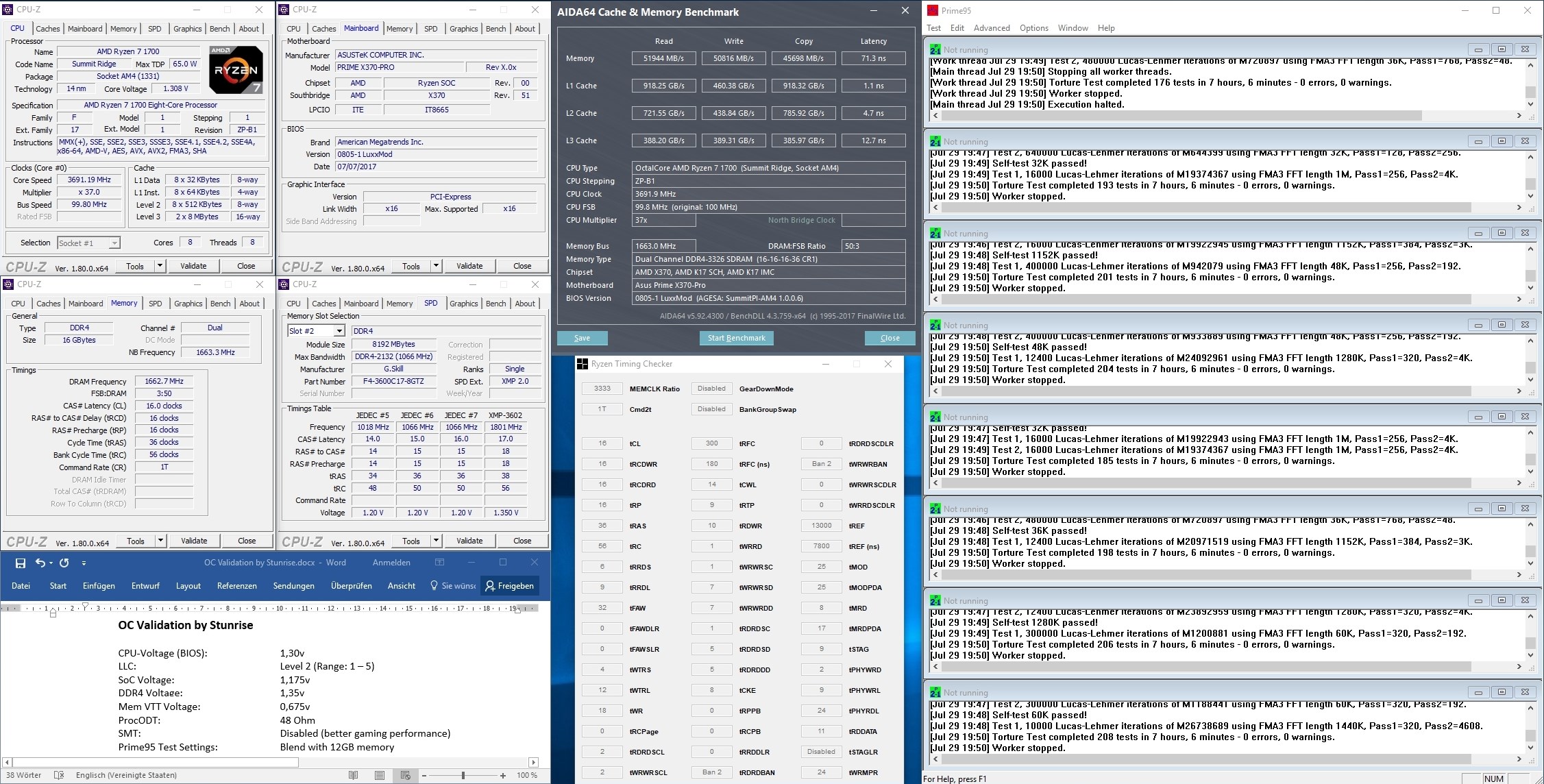Open Ribbon display options icon in Word
Image resolution: width=1544 pixels, height=784 pixels.
pyautogui.click(x=439, y=563)
